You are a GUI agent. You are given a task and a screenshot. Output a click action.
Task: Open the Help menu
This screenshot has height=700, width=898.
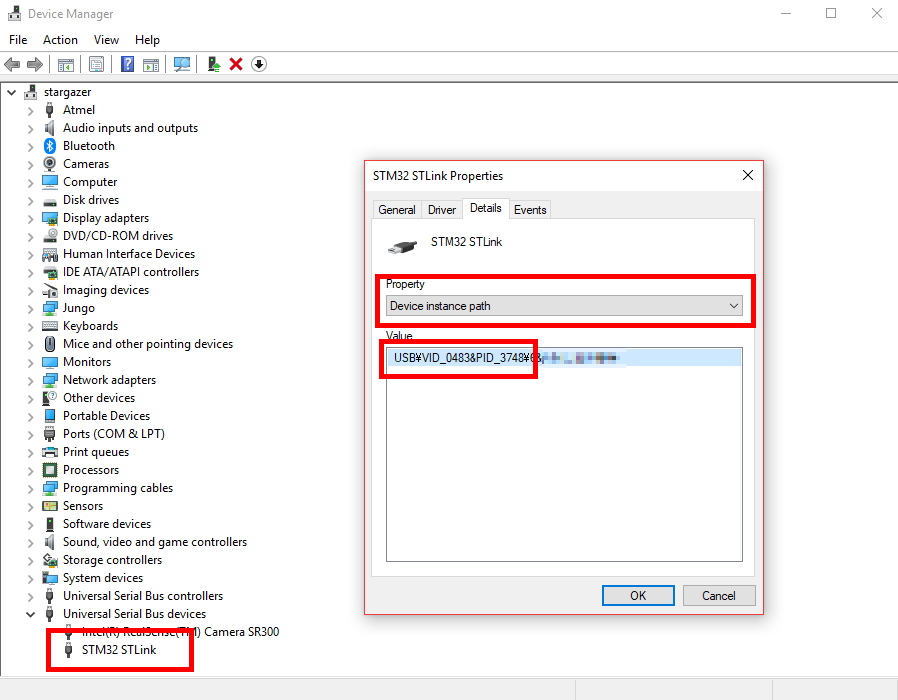click(147, 40)
